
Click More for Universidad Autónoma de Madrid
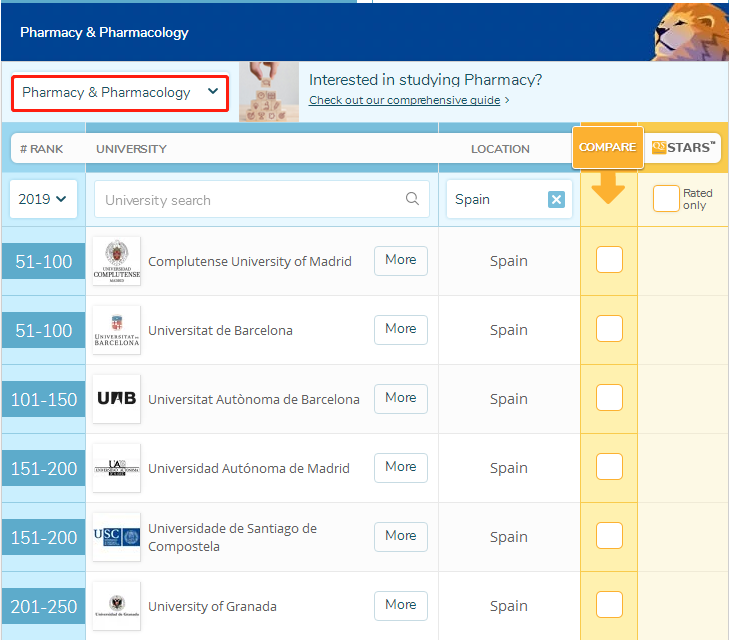[x=400, y=468]
